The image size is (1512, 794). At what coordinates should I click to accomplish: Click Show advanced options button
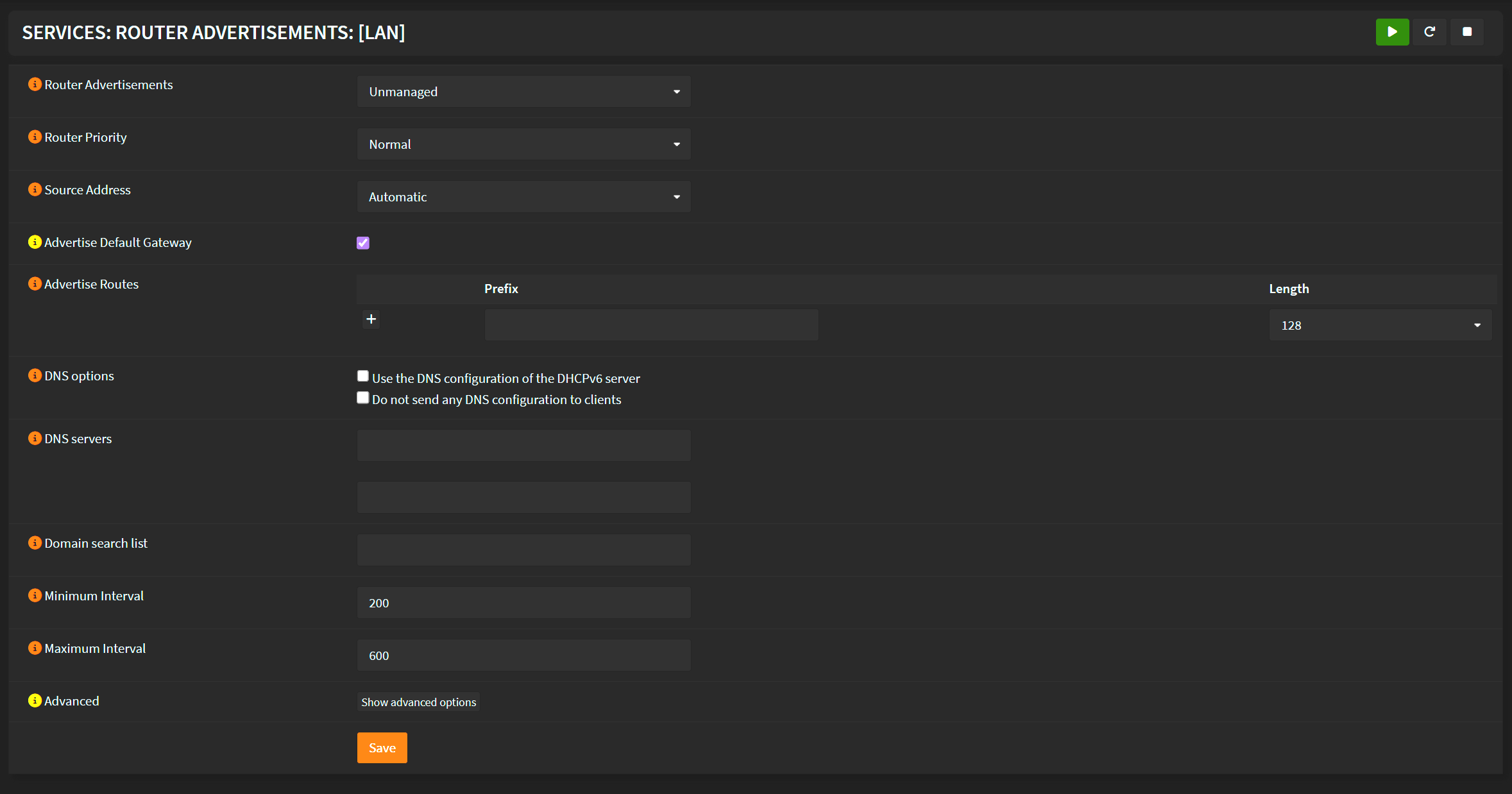click(x=418, y=702)
